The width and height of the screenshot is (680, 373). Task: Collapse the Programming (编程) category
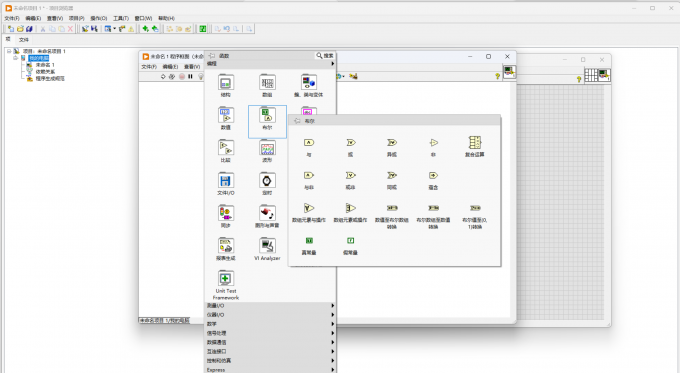tap(271, 64)
